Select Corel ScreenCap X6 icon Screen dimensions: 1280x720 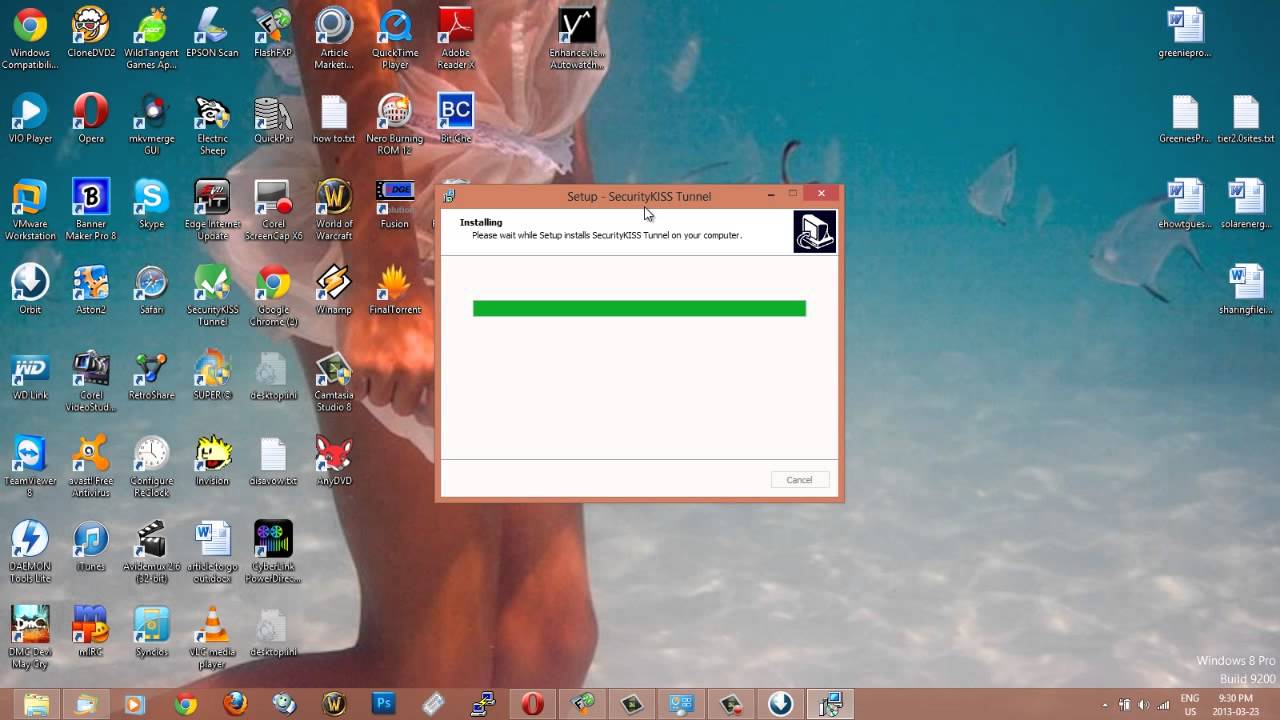click(273, 210)
